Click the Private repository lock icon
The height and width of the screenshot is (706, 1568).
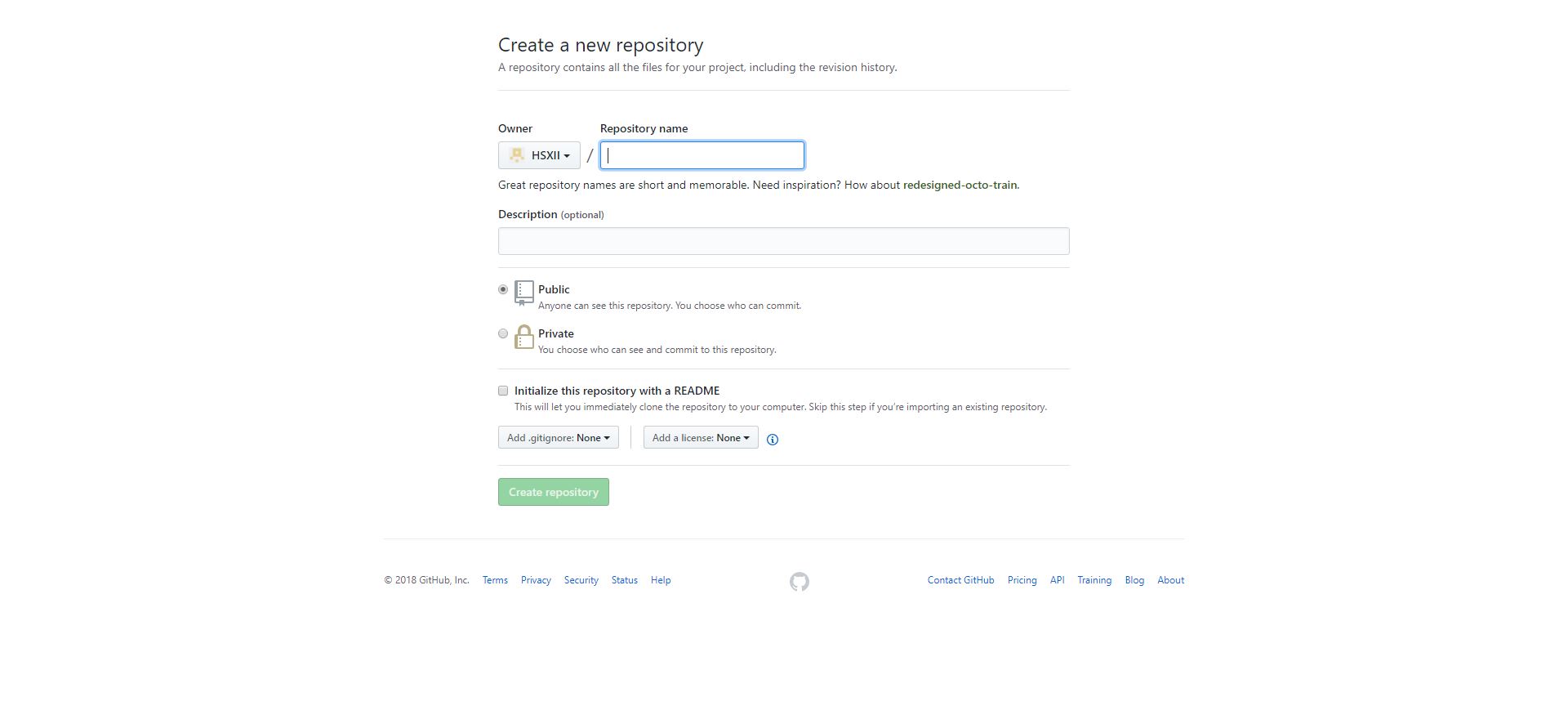(524, 337)
